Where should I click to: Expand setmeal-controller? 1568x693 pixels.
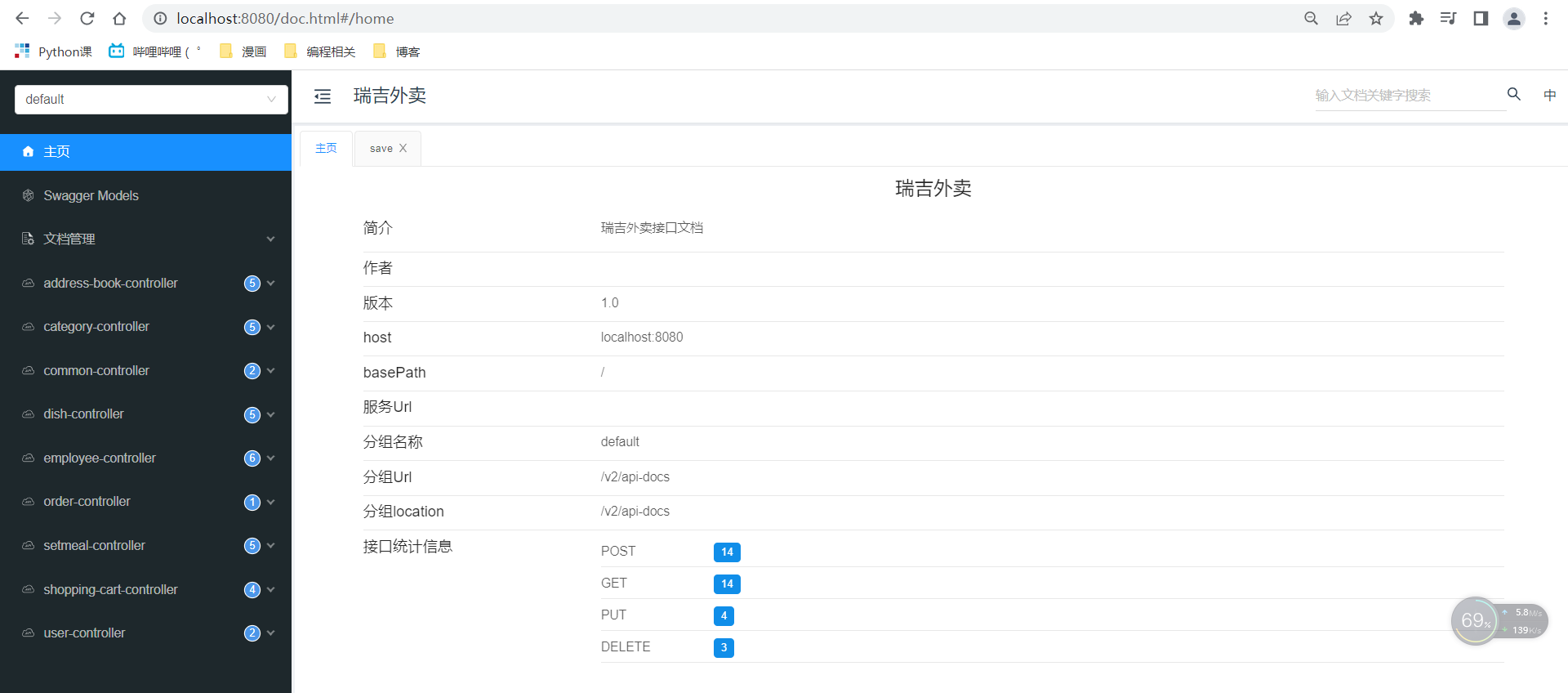pyautogui.click(x=145, y=545)
